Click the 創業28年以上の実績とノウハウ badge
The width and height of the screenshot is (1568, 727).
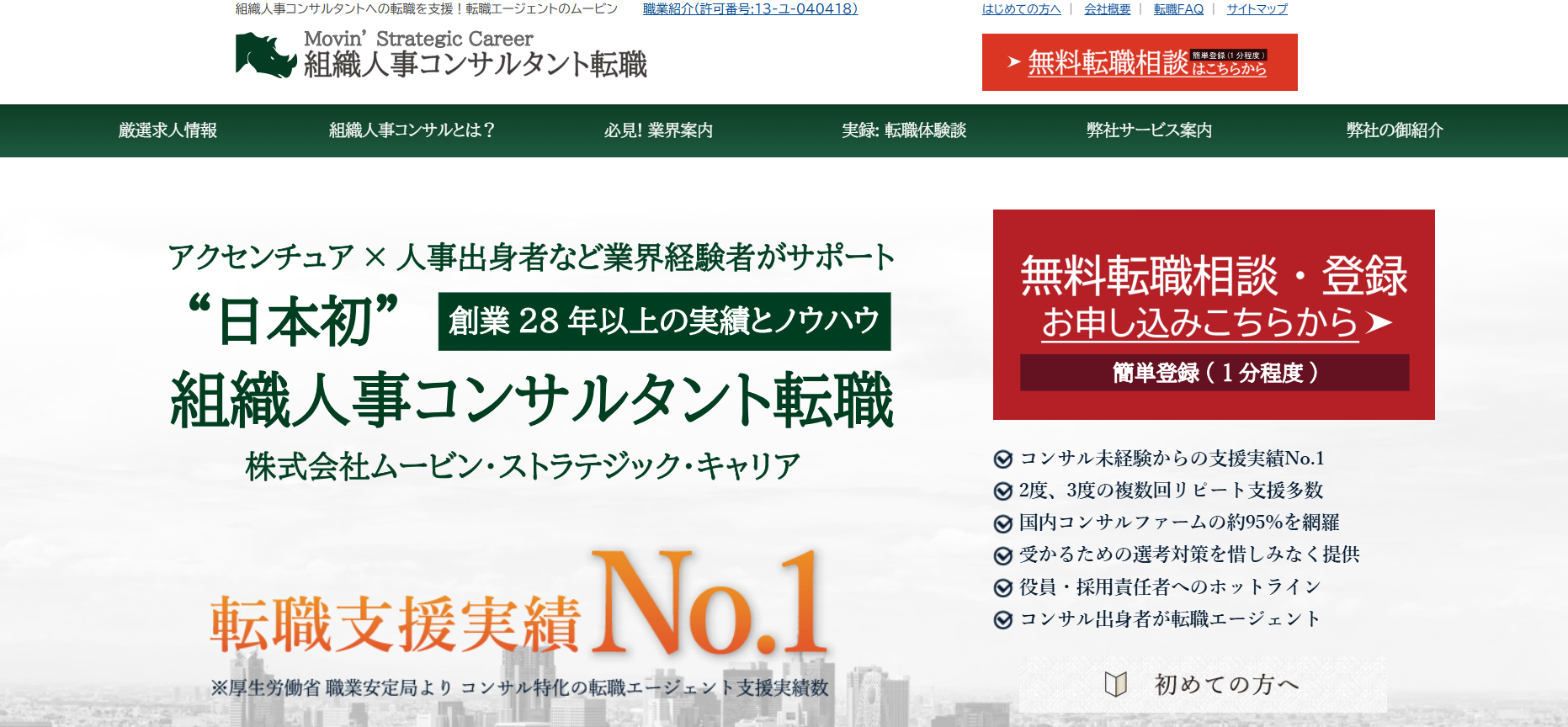[664, 321]
